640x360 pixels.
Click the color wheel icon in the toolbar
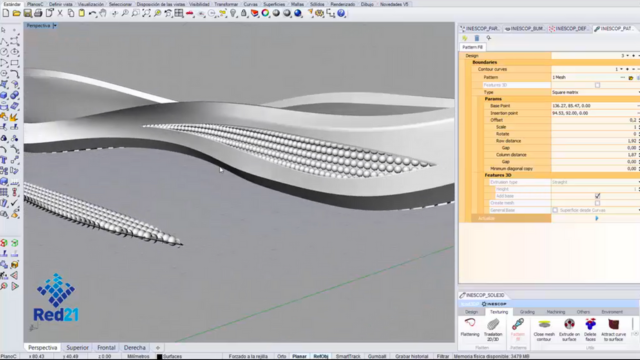tap(265, 13)
